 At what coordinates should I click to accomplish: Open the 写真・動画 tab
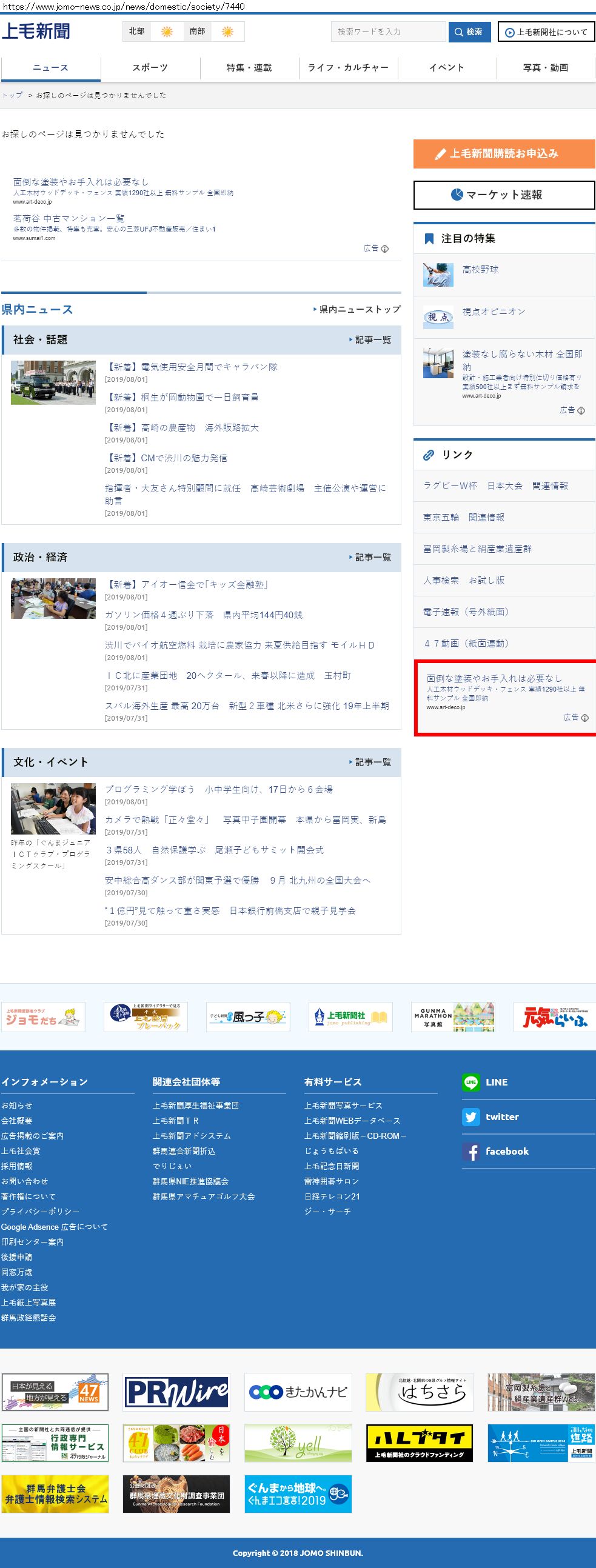546,67
